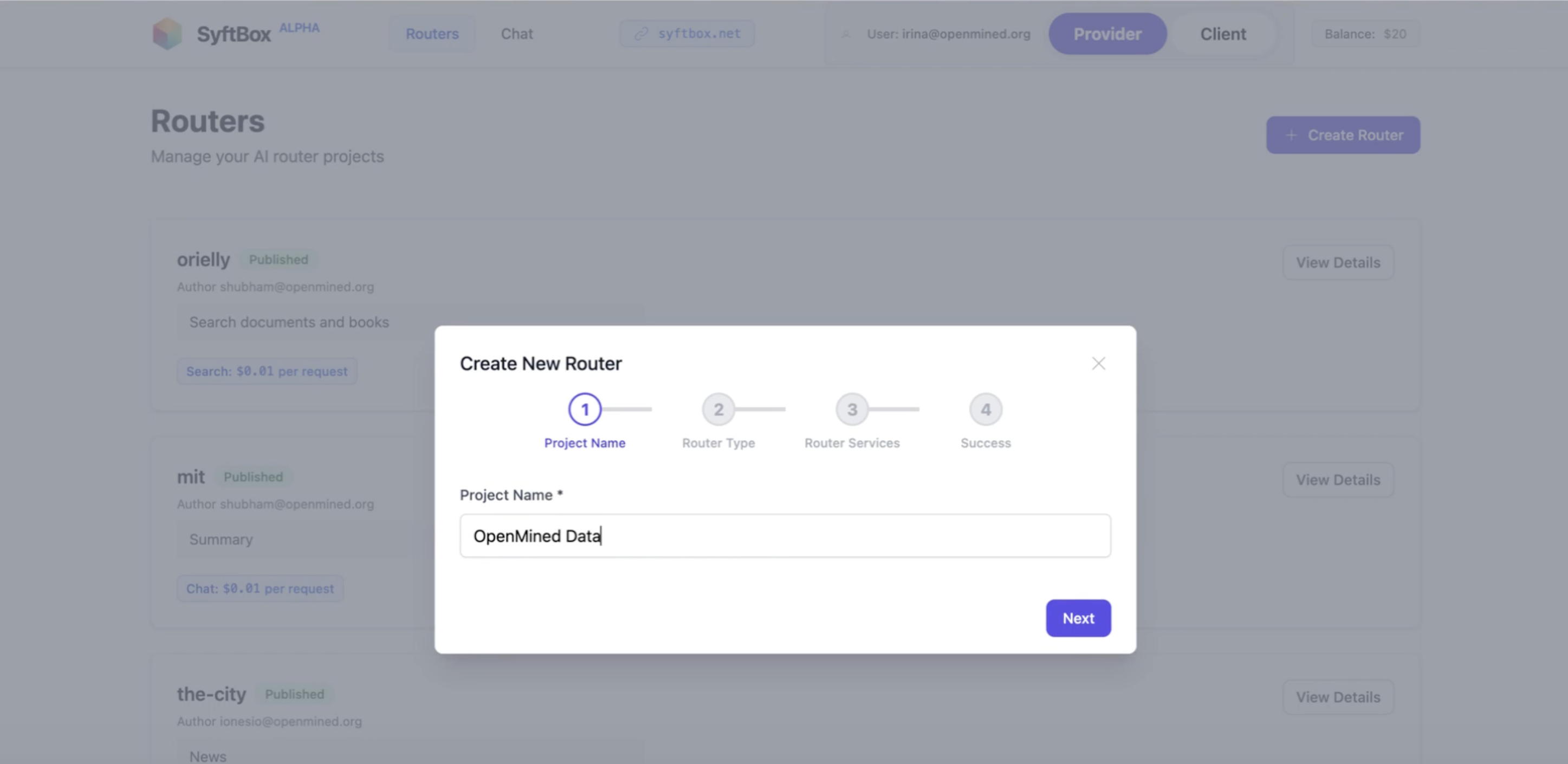Select step 4 Success circle
The image size is (1568, 764).
click(986, 409)
